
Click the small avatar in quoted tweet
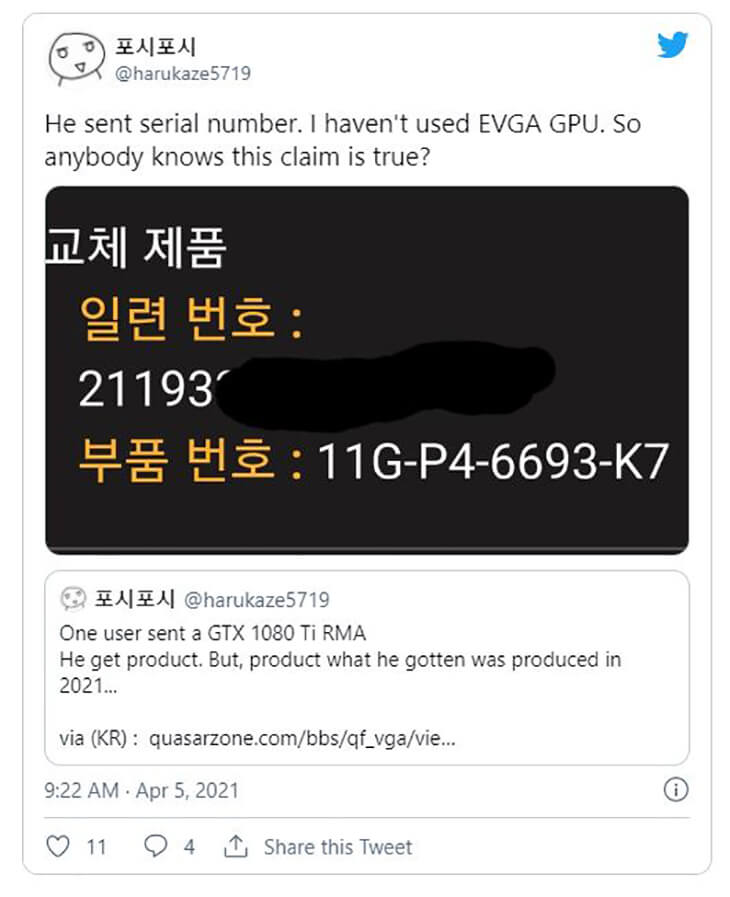(73, 599)
